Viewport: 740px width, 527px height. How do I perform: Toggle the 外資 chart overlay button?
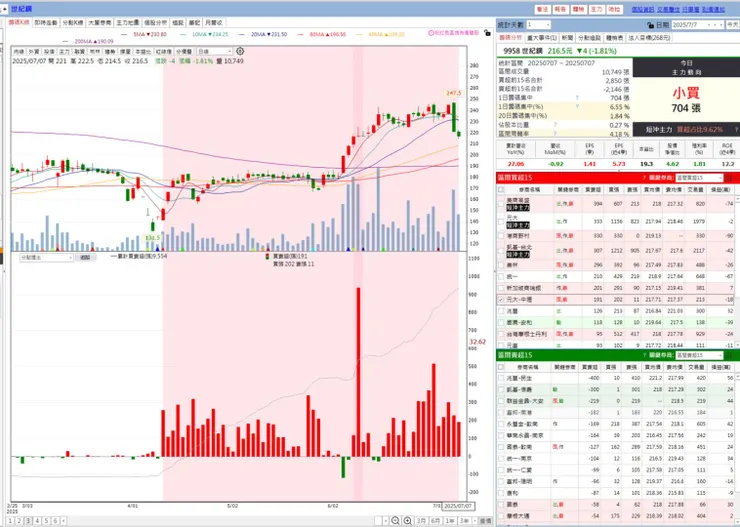[x=34, y=51]
